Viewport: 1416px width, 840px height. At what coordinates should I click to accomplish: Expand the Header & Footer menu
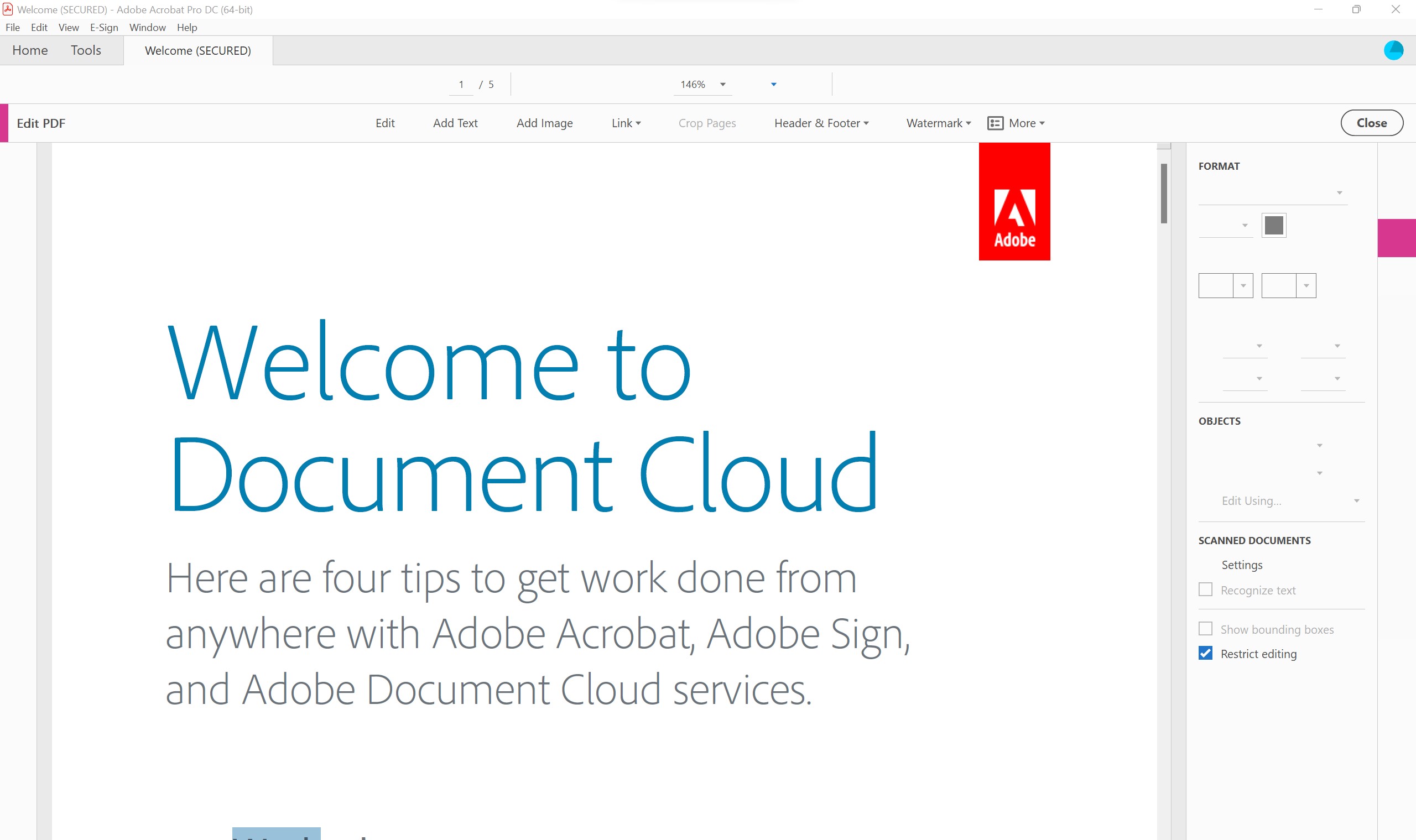tap(821, 123)
